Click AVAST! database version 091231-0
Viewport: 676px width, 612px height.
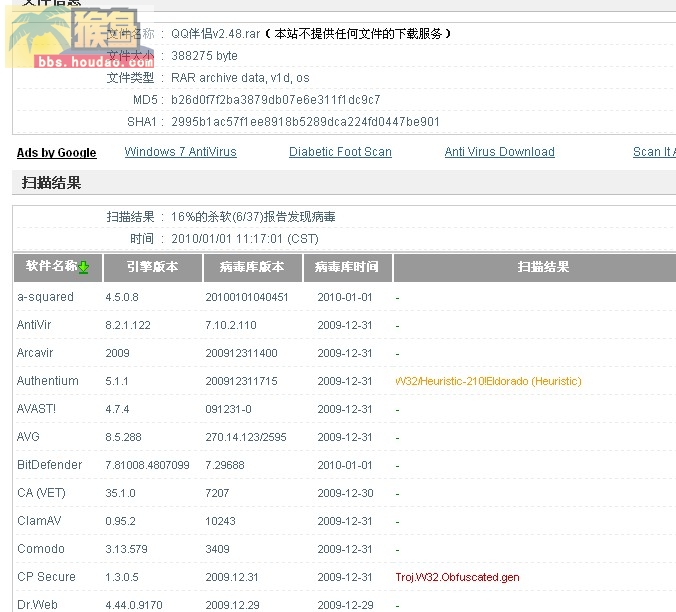[x=228, y=409]
